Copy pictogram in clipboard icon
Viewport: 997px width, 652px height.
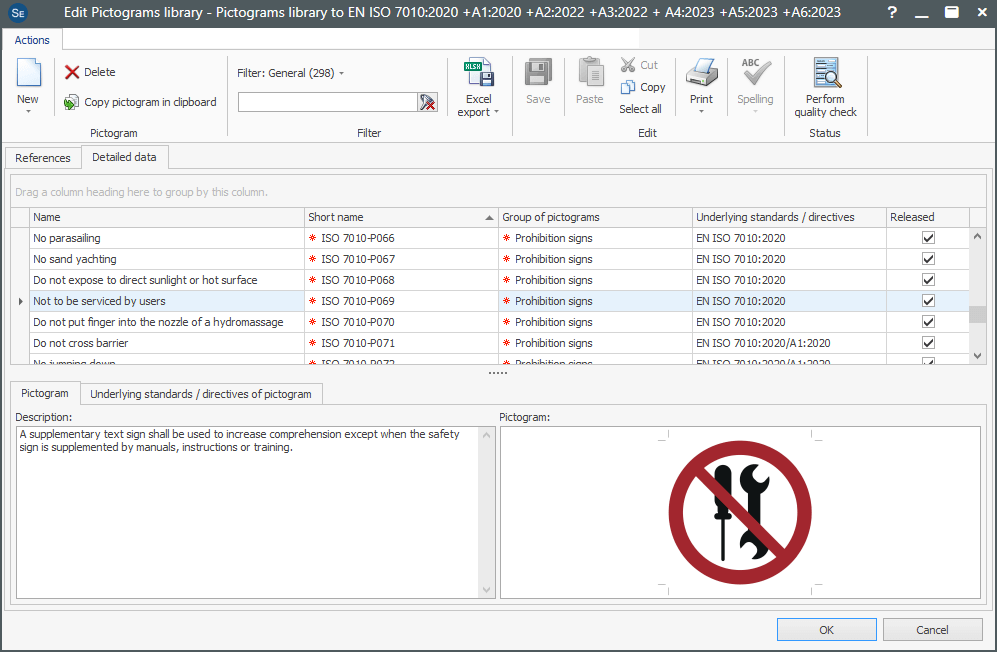(72, 102)
